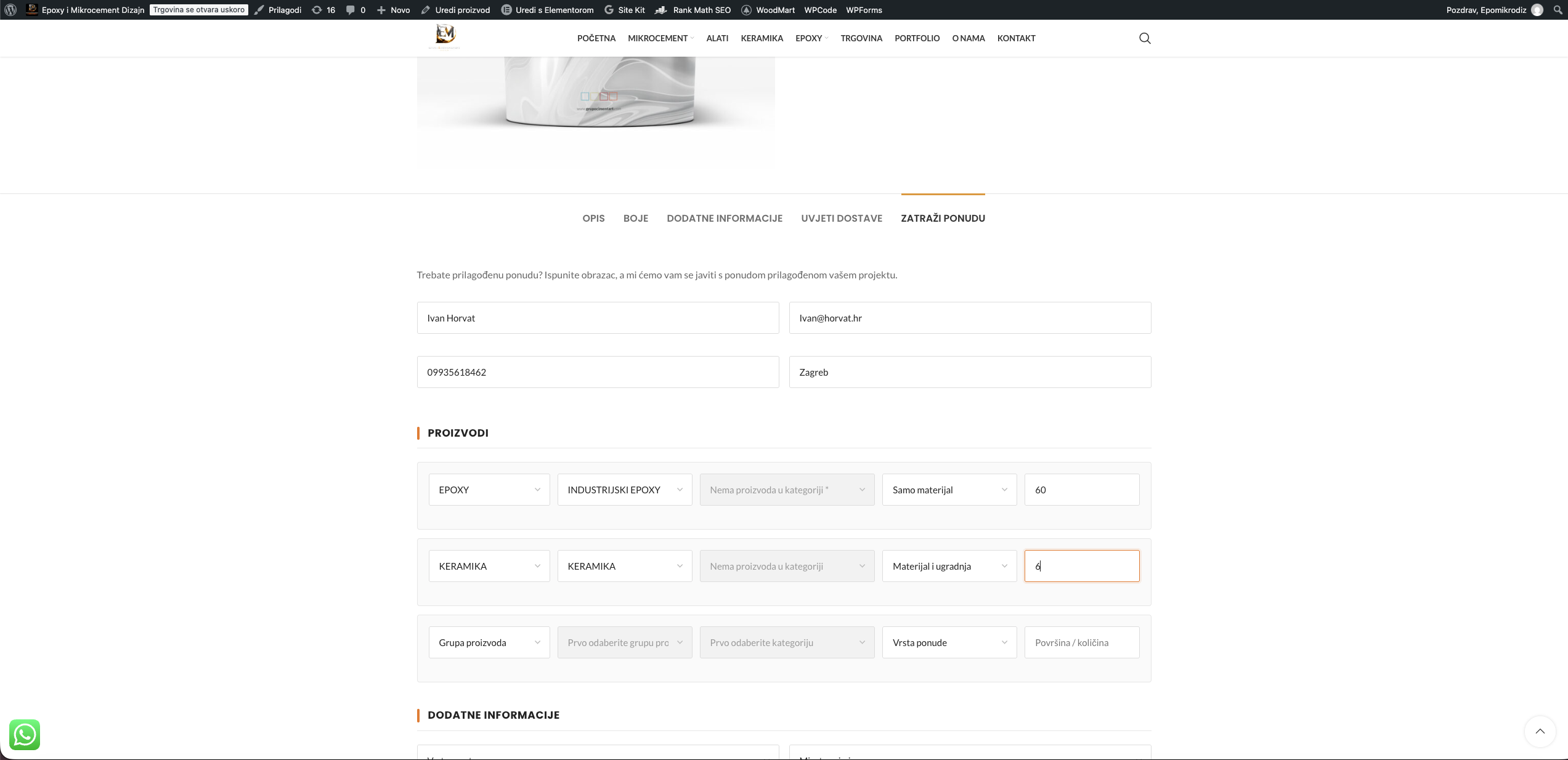This screenshot has height=760, width=1568.
Task: Select the ZATRAŽI PONUDU tab
Action: 943,218
